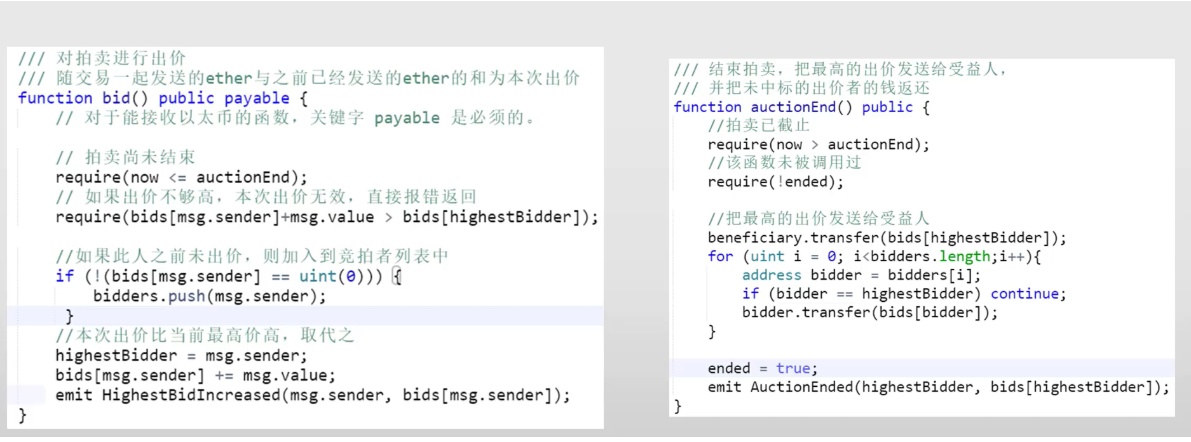Click the 'bids[msg.sender] += msg.value;' line
The image size is (1191, 442).
coord(195,375)
